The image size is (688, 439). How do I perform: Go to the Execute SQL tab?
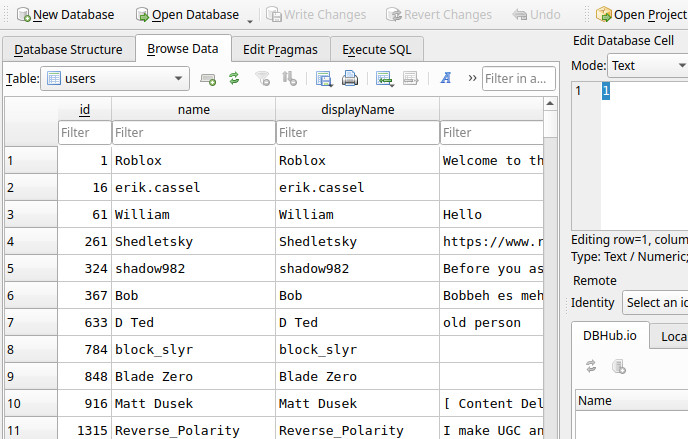point(377,50)
